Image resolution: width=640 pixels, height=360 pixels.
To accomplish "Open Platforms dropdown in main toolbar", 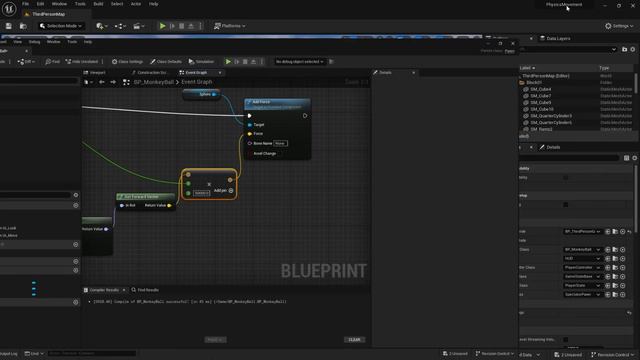I will pyautogui.click(x=230, y=26).
